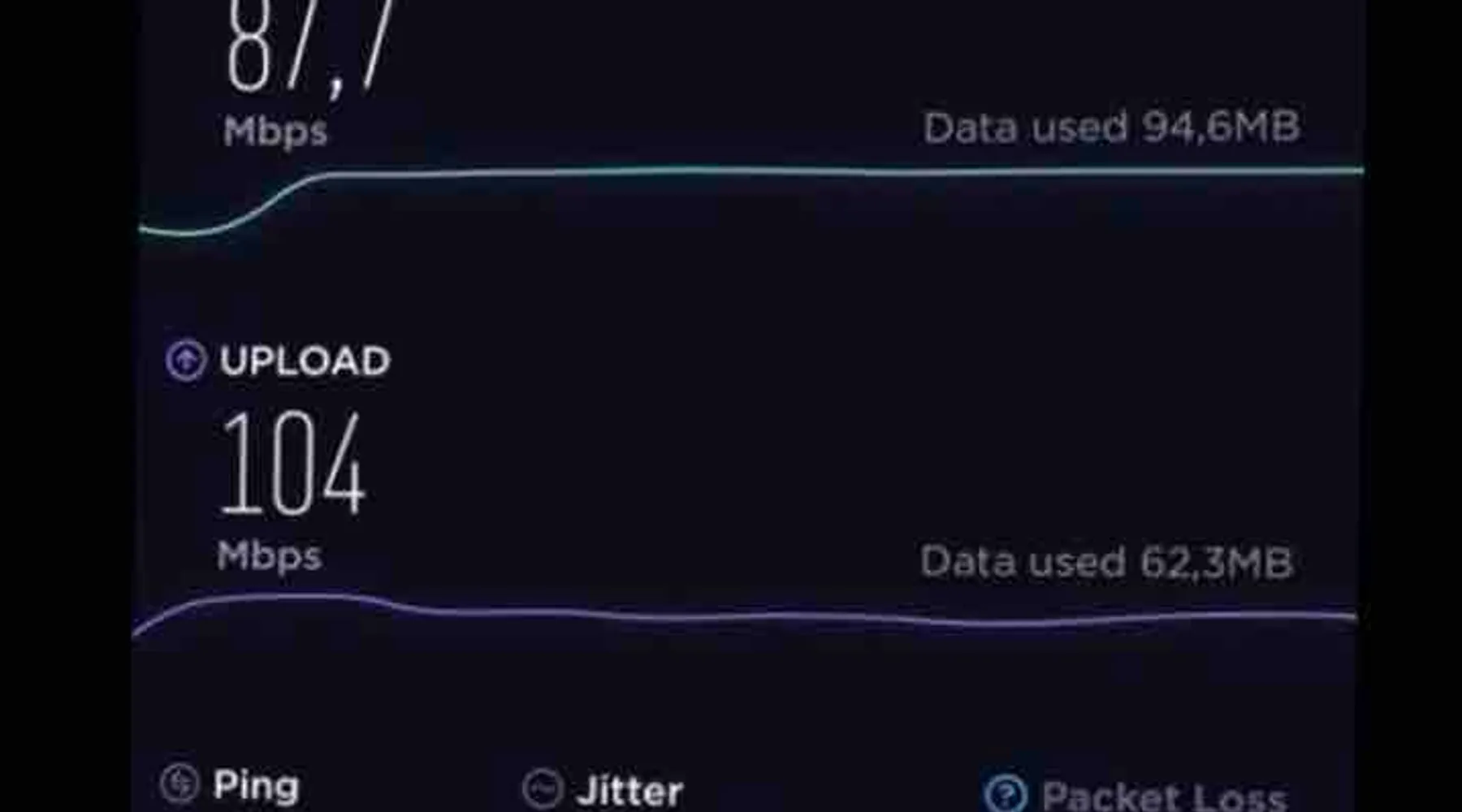The image size is (1462, 812).
Task: Select the UPLOAD heading label
Action: pyautogui.click(x=305, y=361)
